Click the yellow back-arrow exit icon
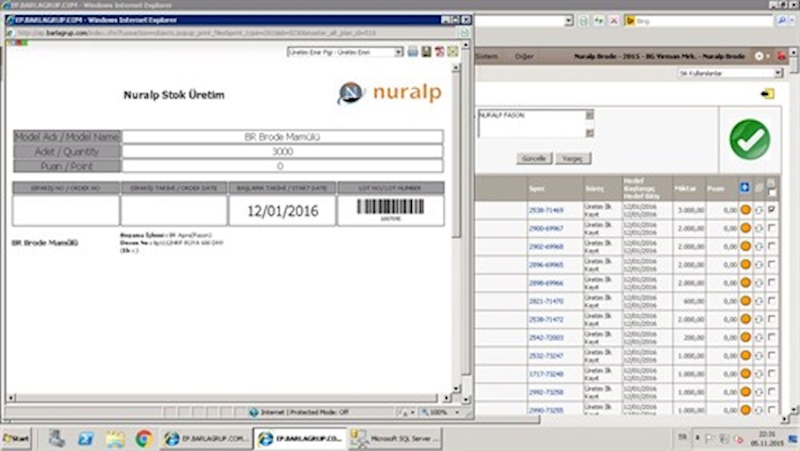This screenshot has height=451, width=800. [x=767, y=94]
